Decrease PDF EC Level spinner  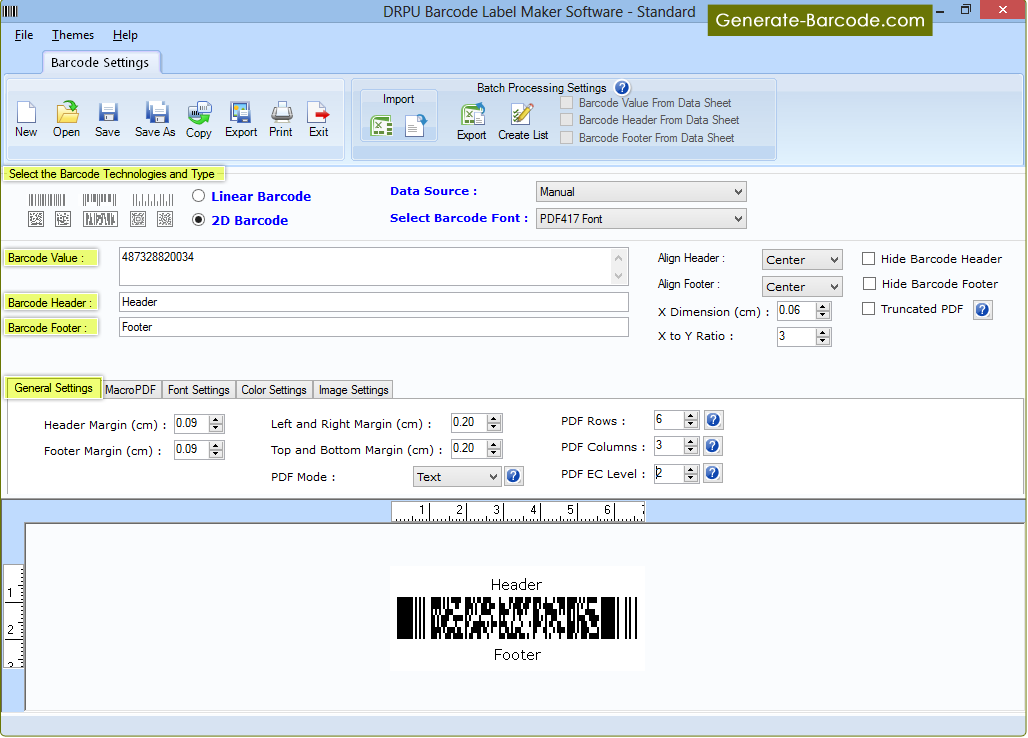tap(690, 478)
